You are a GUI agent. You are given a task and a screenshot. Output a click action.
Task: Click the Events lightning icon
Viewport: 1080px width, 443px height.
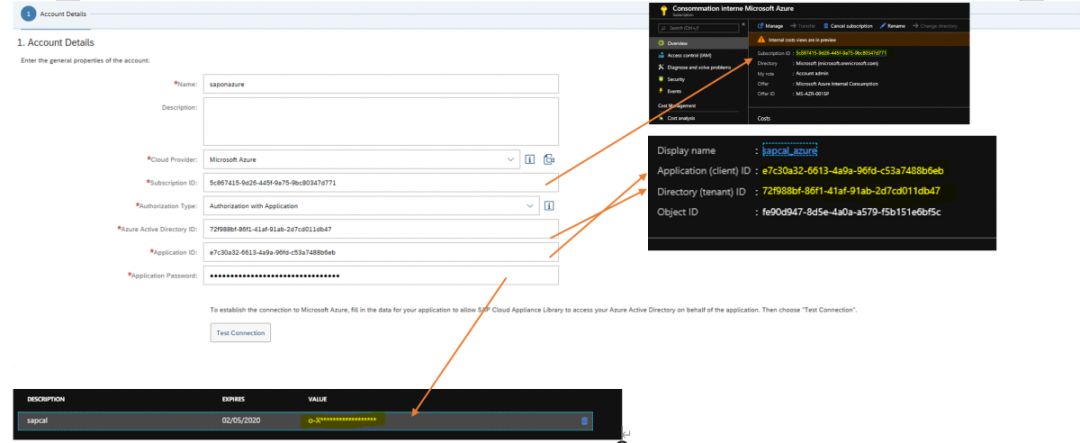661,91
